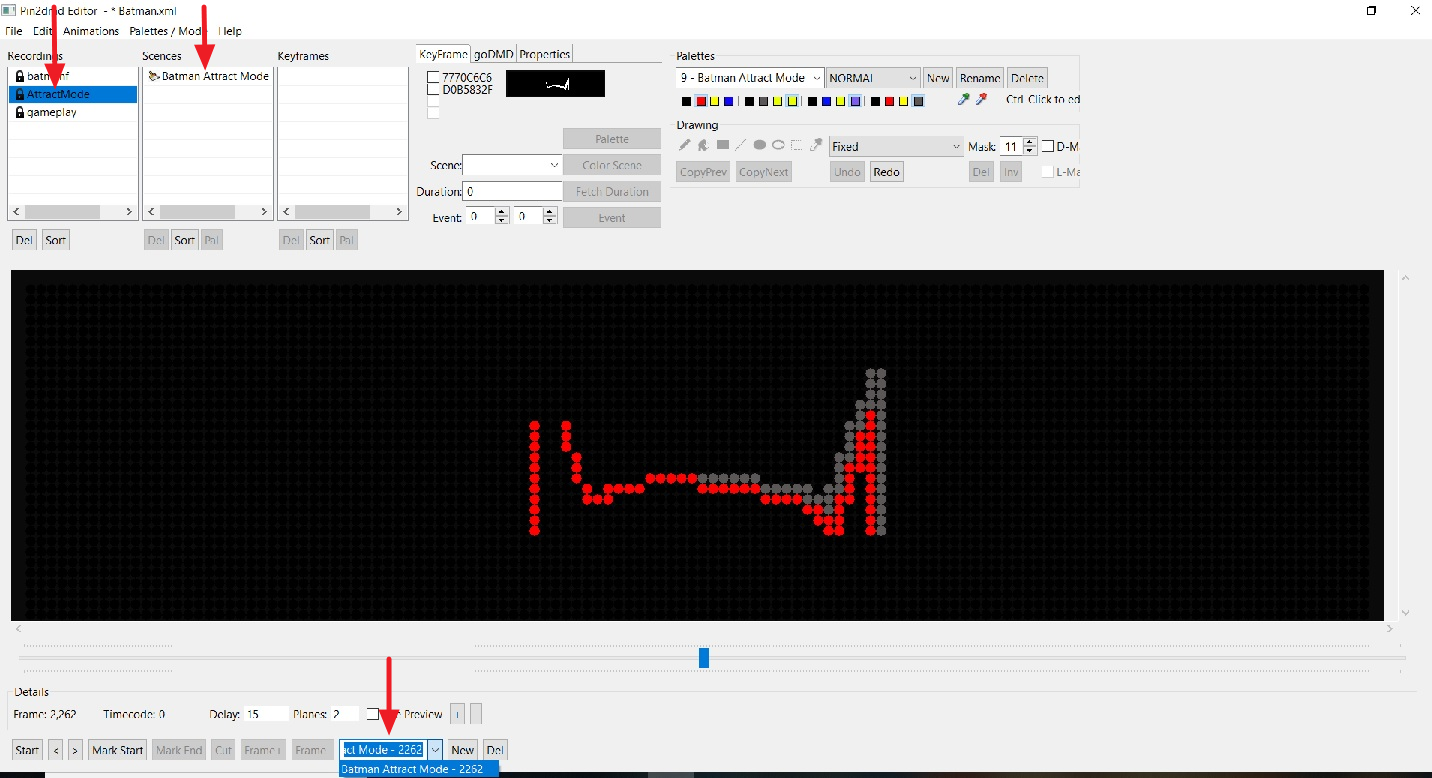Toggle the D0B5832F keyframe checkbox
The width and height of the screenshot is (1432, 778).
[434, 89]
